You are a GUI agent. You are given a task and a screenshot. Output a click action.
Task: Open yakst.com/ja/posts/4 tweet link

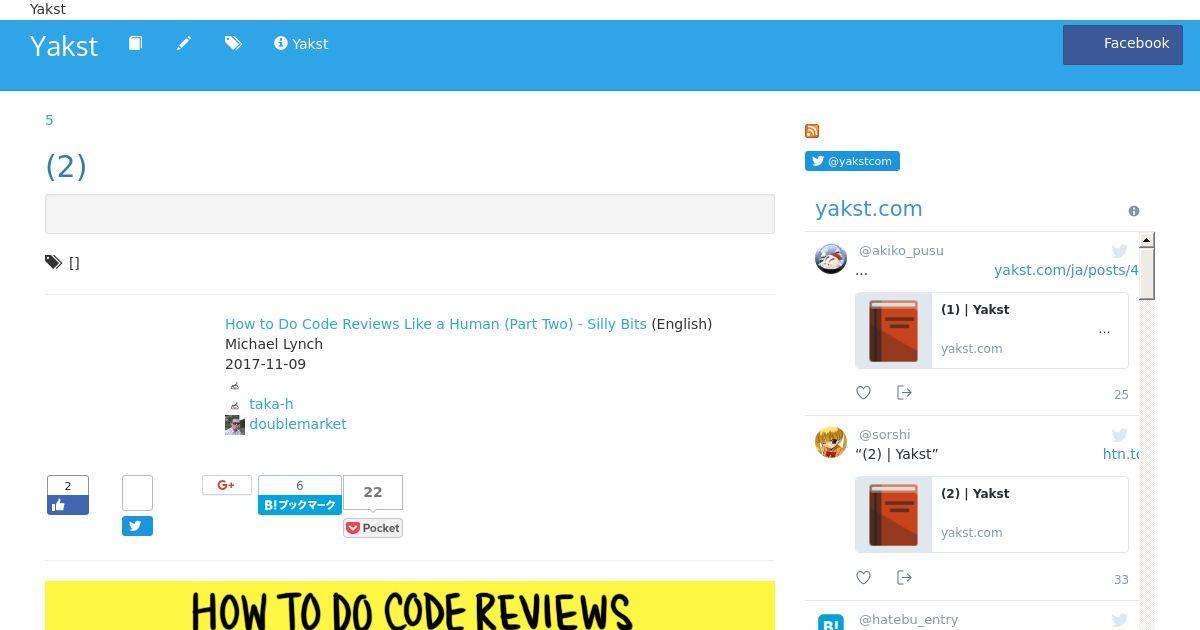pyautogui.click(x=1066, y=270)
